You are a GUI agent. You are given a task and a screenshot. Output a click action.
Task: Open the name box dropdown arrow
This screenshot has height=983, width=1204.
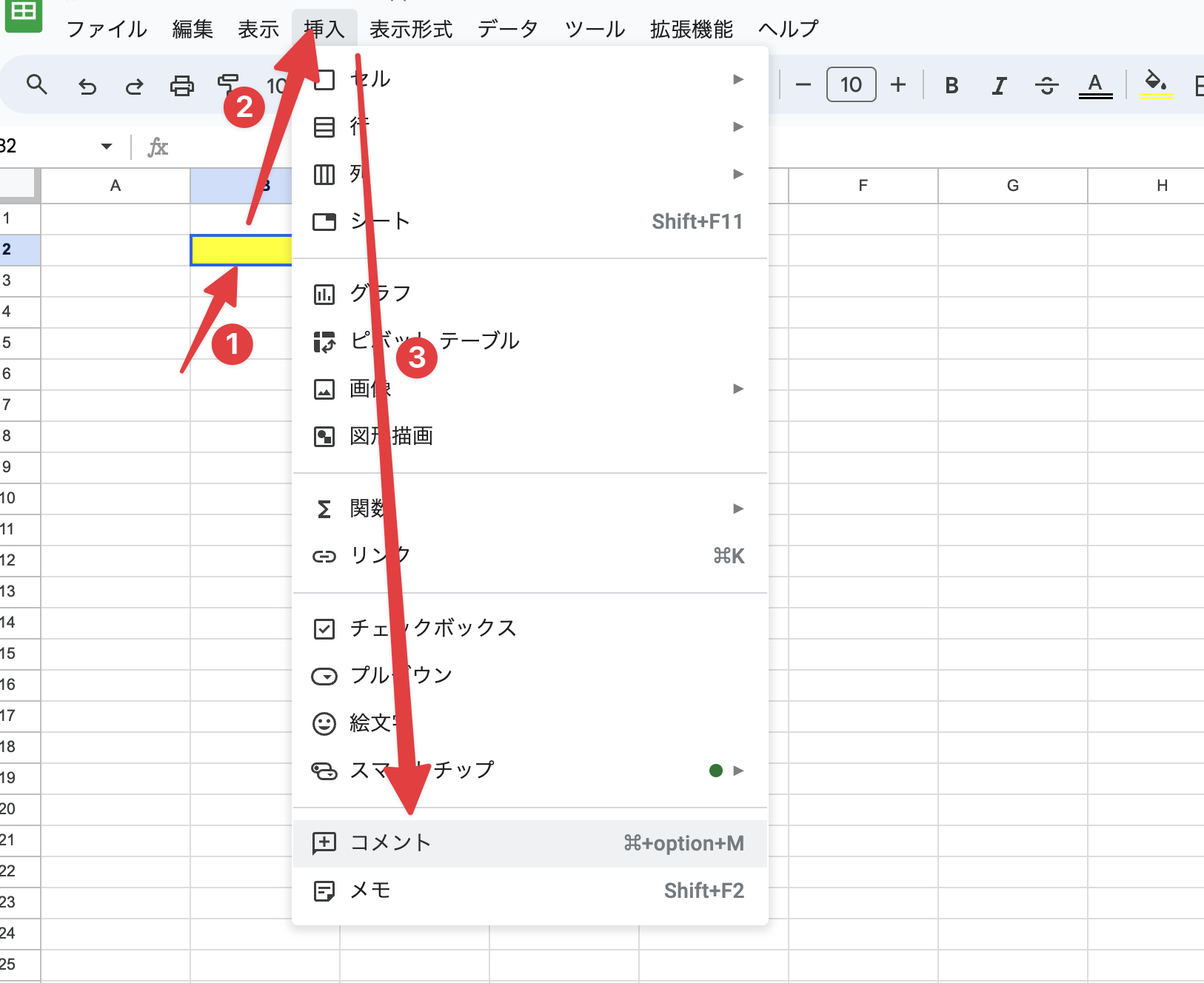107,147
